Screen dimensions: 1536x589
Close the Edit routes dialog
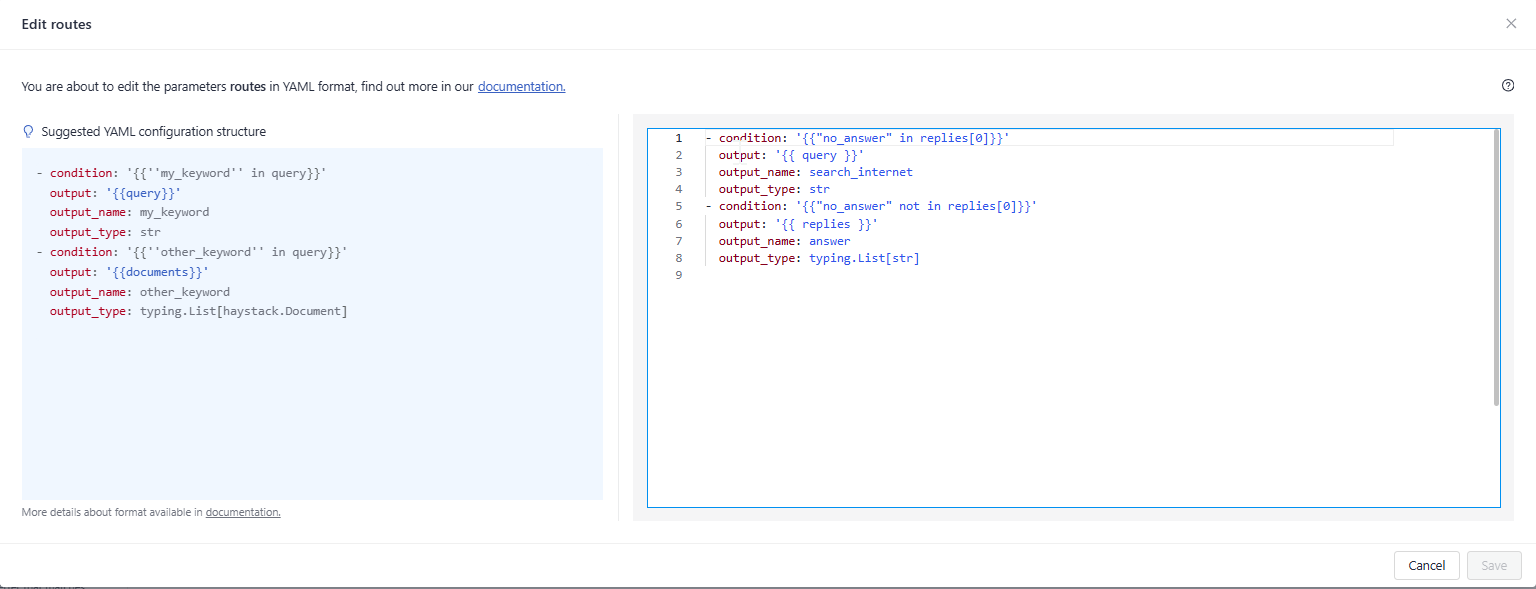[1510, 24]
